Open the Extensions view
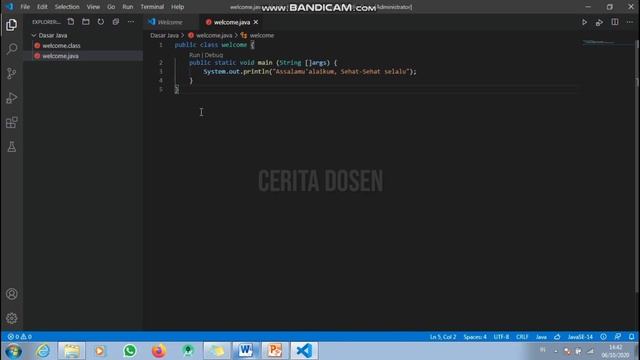This screenshot has width=640, height=360. [11, 122]
